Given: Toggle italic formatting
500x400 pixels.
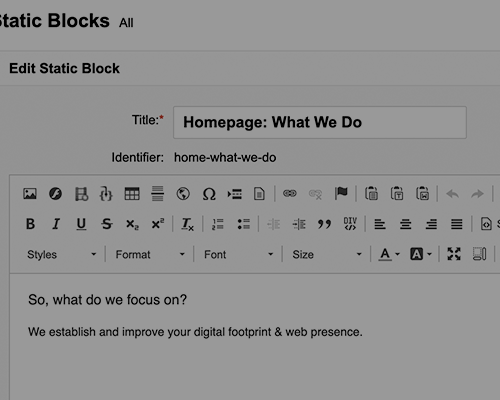Looking at the screenshot, I should tap(56, 224).
